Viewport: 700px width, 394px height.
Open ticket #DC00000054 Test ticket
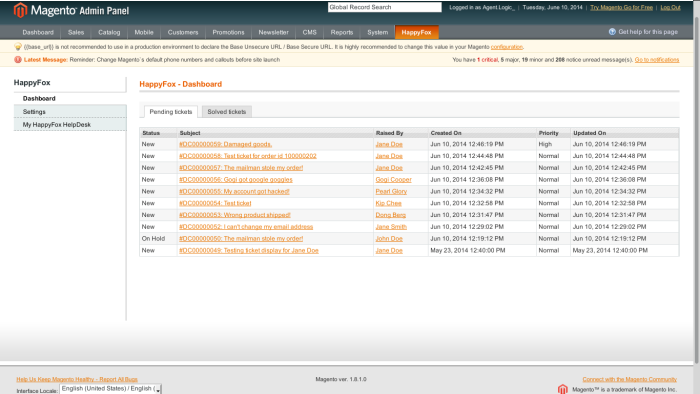tap(215, 203)
